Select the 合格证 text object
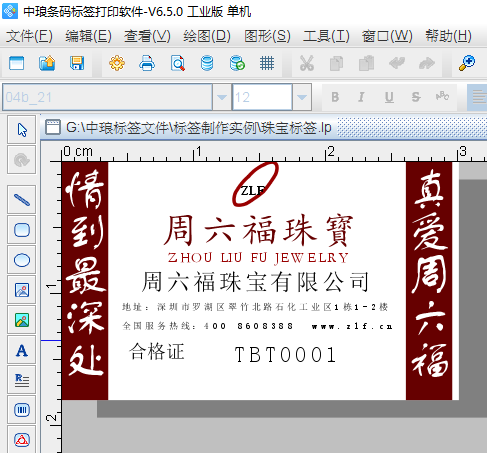The height and width of the screenshot is (453, 487). [157, 352]
